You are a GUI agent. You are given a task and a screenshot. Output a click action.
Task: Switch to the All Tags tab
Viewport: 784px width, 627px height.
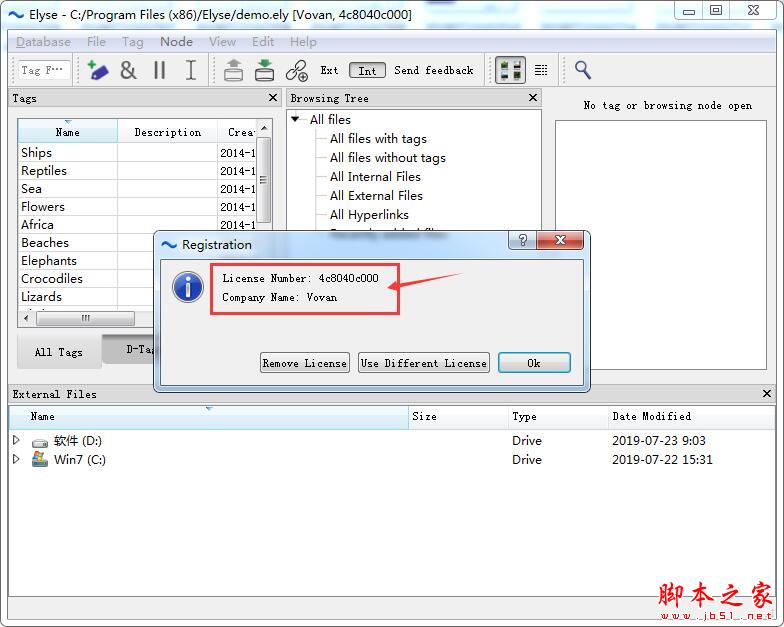click(x=59, y=352)
